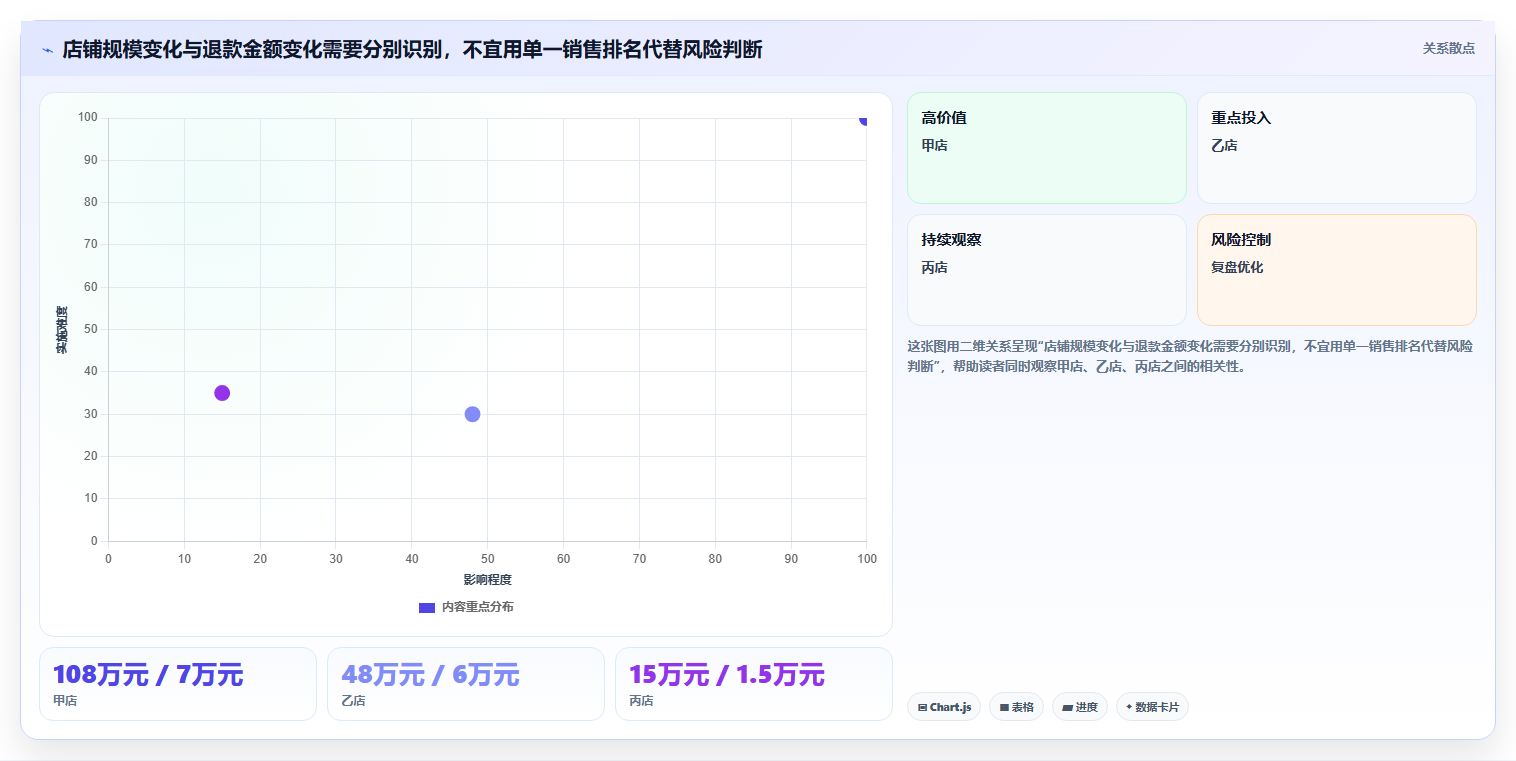Open the 重点投入 乙店 quadrant card
This screenshot has width=1516, height=761.
click(1336, 148)
